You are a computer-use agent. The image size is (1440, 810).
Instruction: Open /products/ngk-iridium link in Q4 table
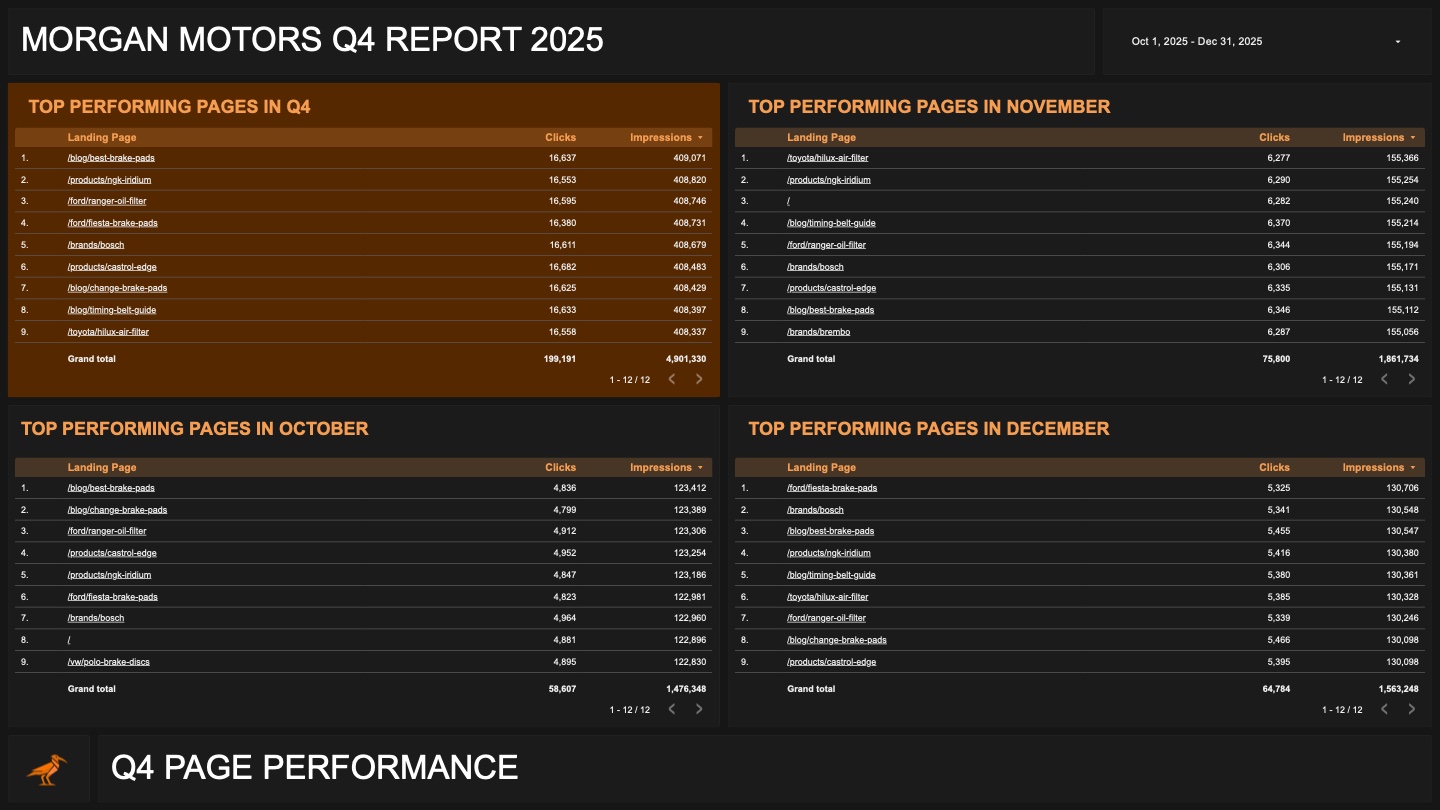(109, 180)
